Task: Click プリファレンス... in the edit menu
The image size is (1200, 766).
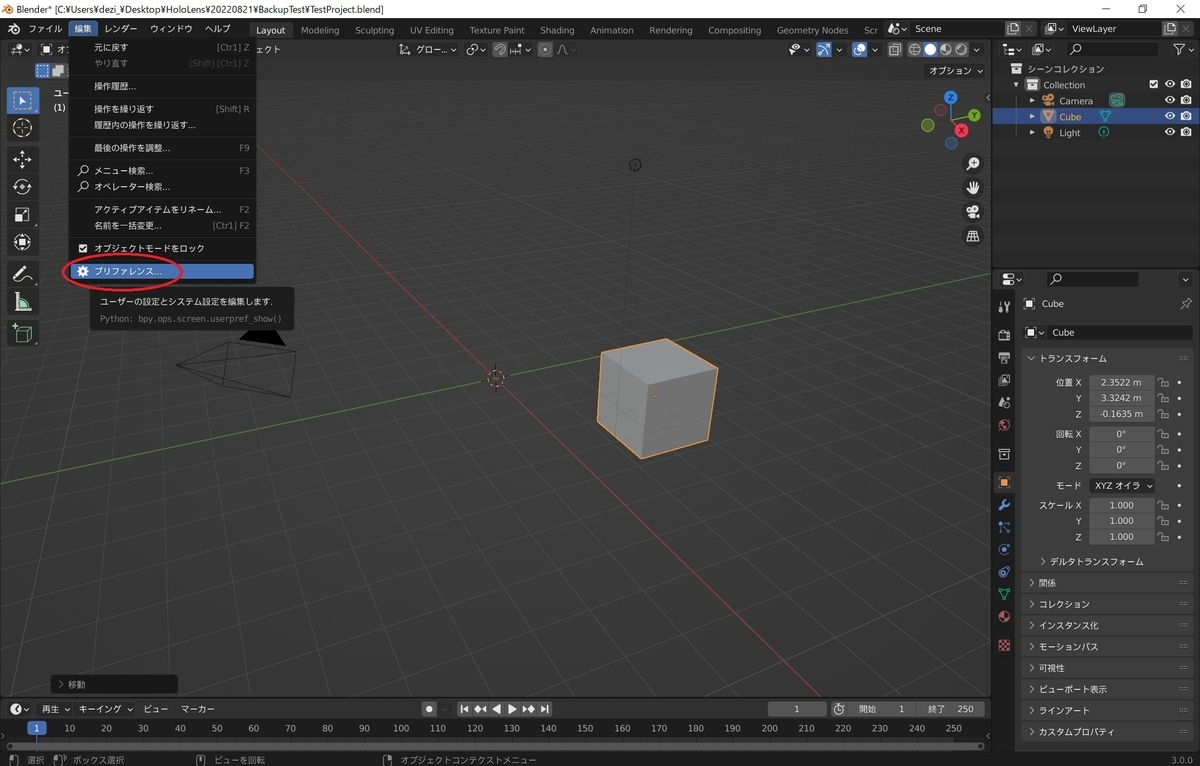Action: [162, 271]
